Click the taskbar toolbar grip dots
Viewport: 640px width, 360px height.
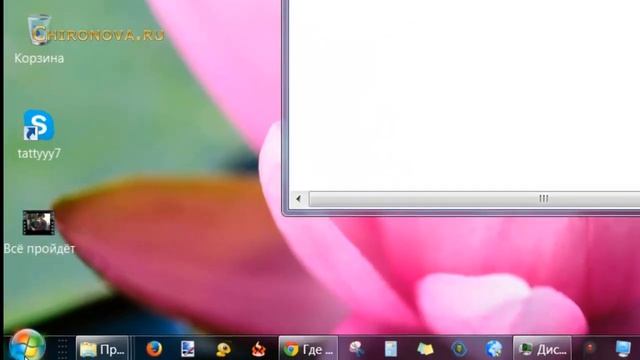tap(62, 349)
